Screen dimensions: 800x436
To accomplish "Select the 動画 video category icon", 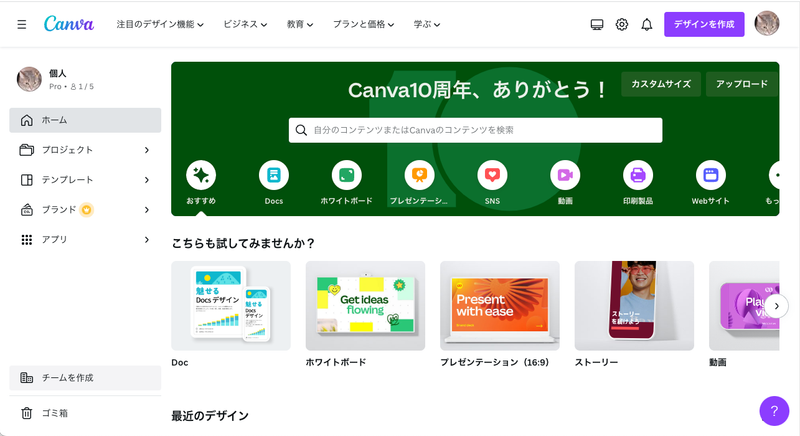I will pyautogui.click(x=565, y=175).
